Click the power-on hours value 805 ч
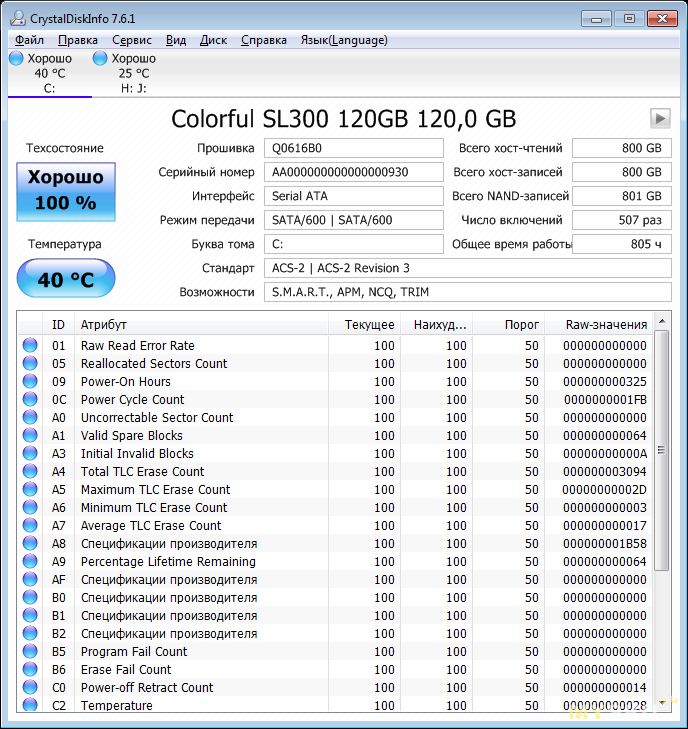Screen dimensions: 688x729 pos(622,244)
